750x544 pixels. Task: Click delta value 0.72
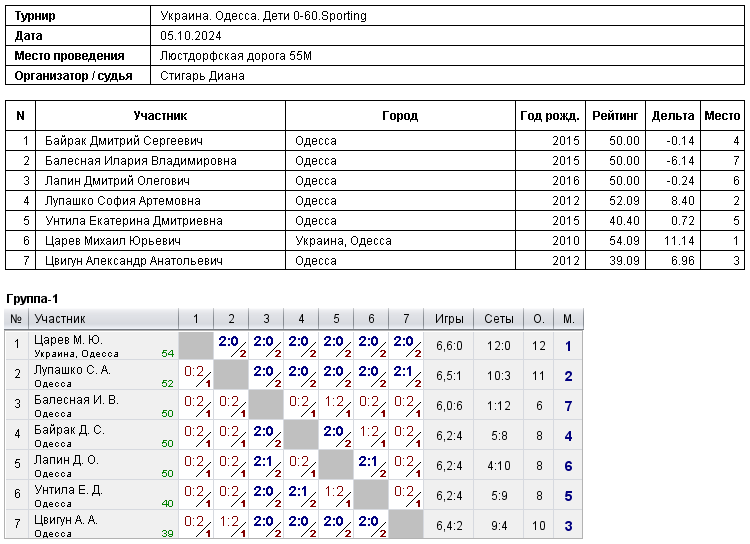(683, 221)
